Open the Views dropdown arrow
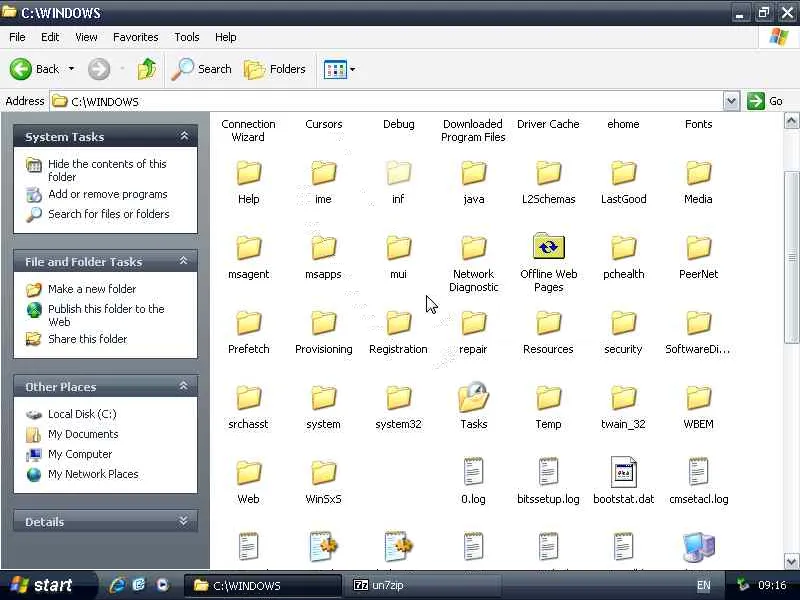Screen dimensions: 800x600 click(x=353, y=69)
